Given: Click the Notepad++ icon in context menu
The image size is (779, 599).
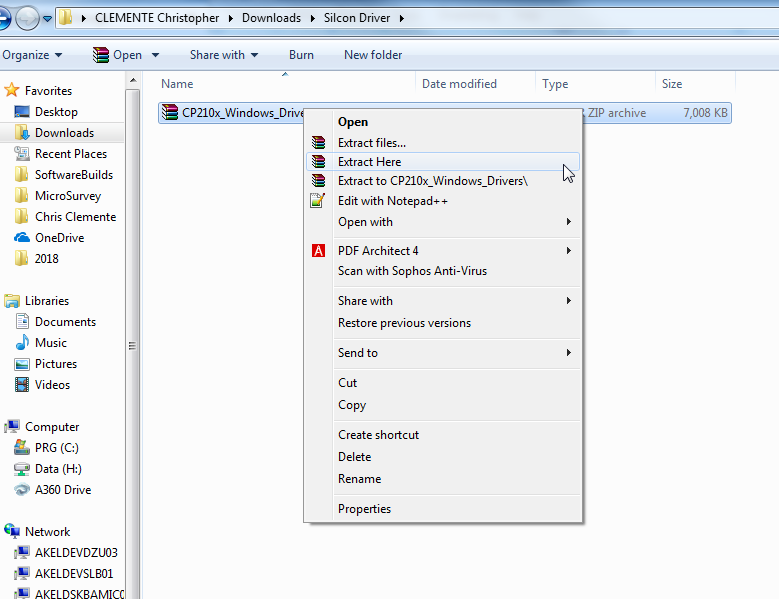Looking at the screenshot, I should click(x=318, y=201).
